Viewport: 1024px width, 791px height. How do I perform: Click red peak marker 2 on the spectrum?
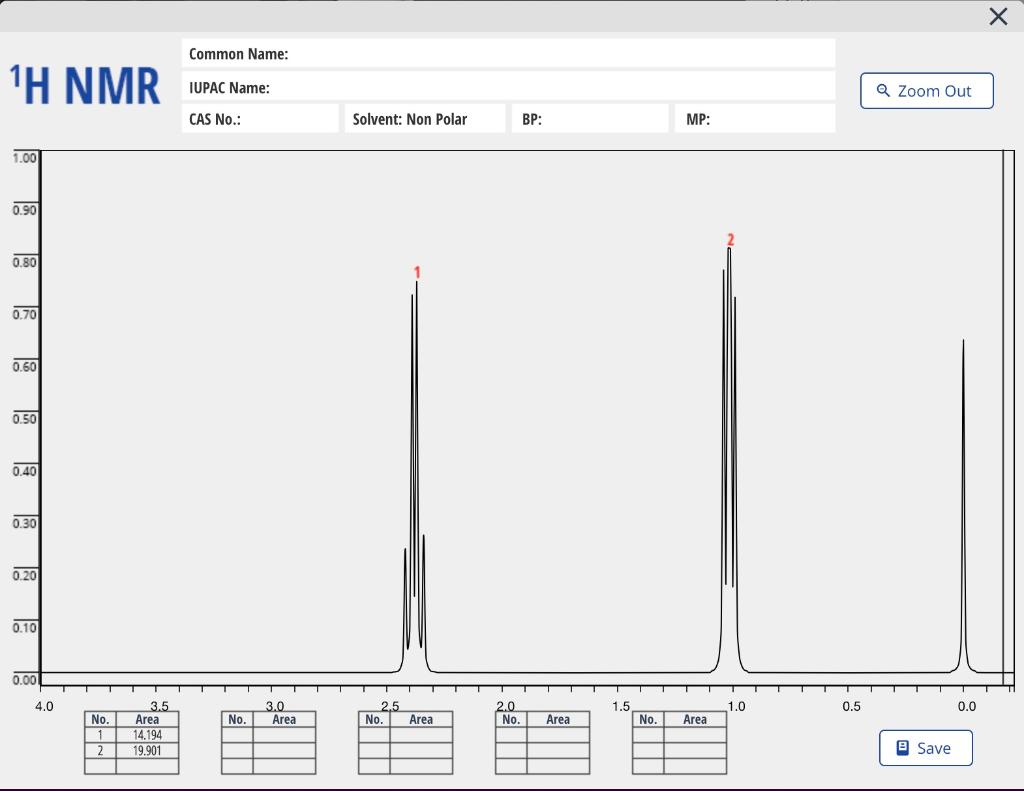(x=731, y=239)
